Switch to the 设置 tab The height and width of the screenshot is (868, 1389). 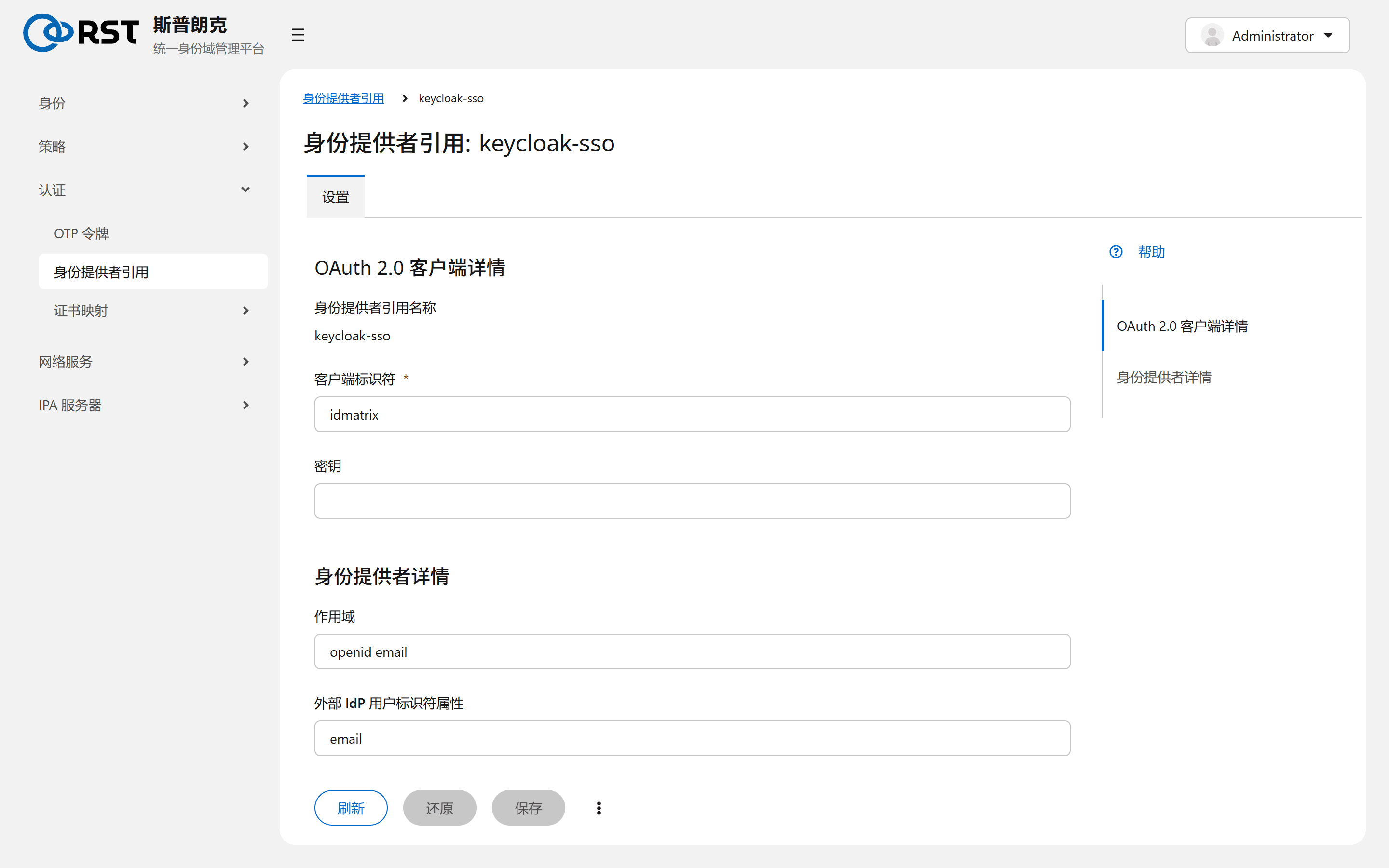point(335,197)
